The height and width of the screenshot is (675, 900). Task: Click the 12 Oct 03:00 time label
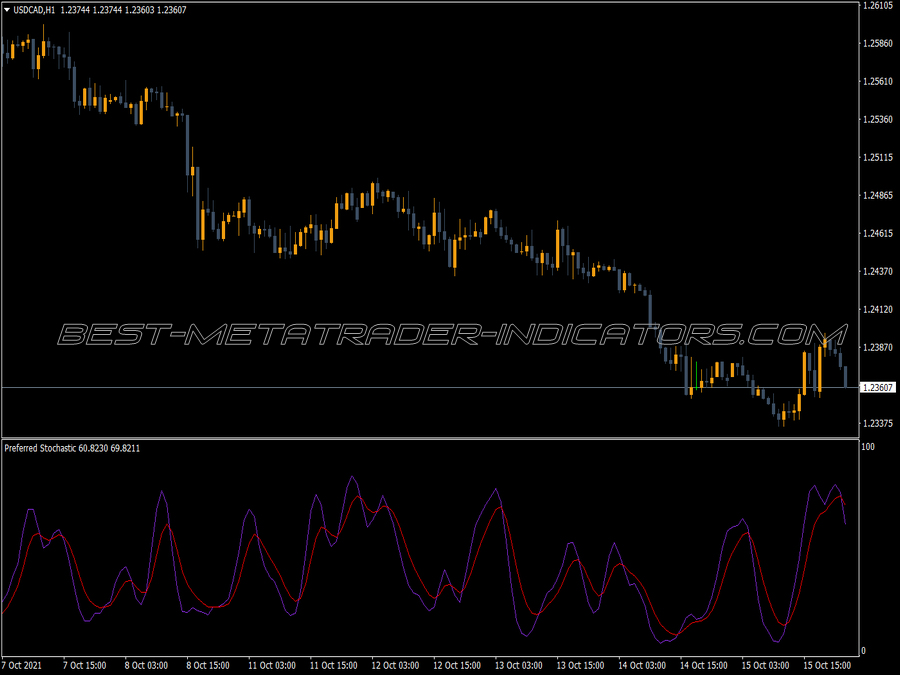395,665
